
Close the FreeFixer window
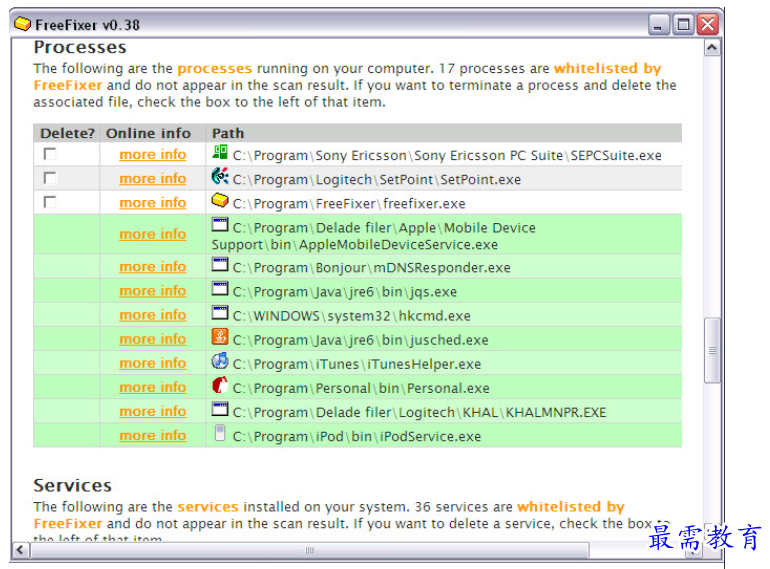tap(708, 24)
